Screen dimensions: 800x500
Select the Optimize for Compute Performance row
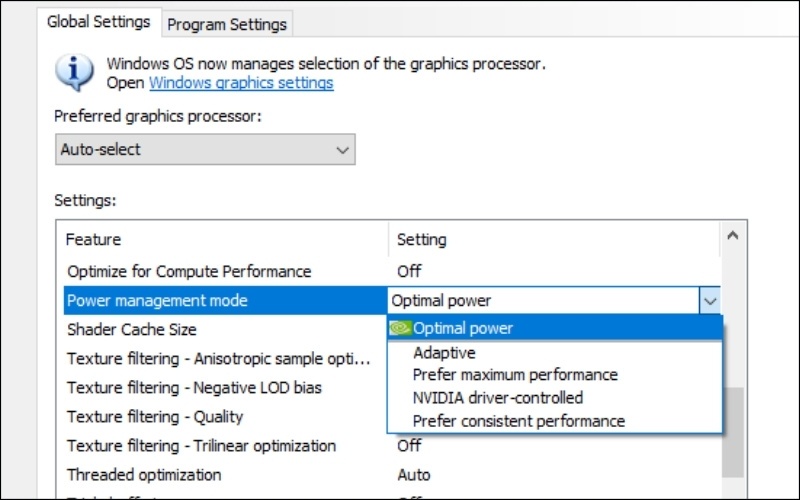[189, 271]
